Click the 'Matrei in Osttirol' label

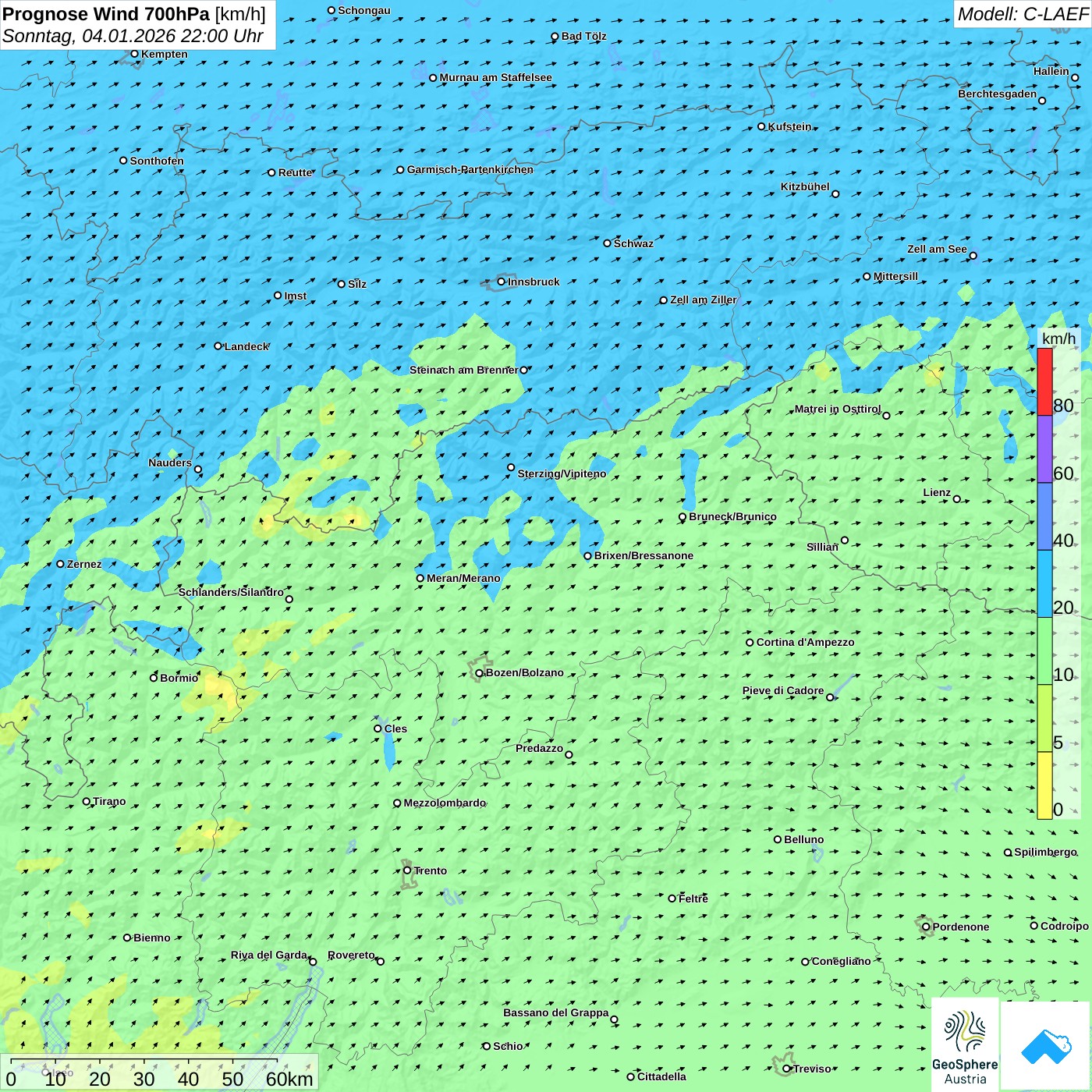tap(838, 409)
